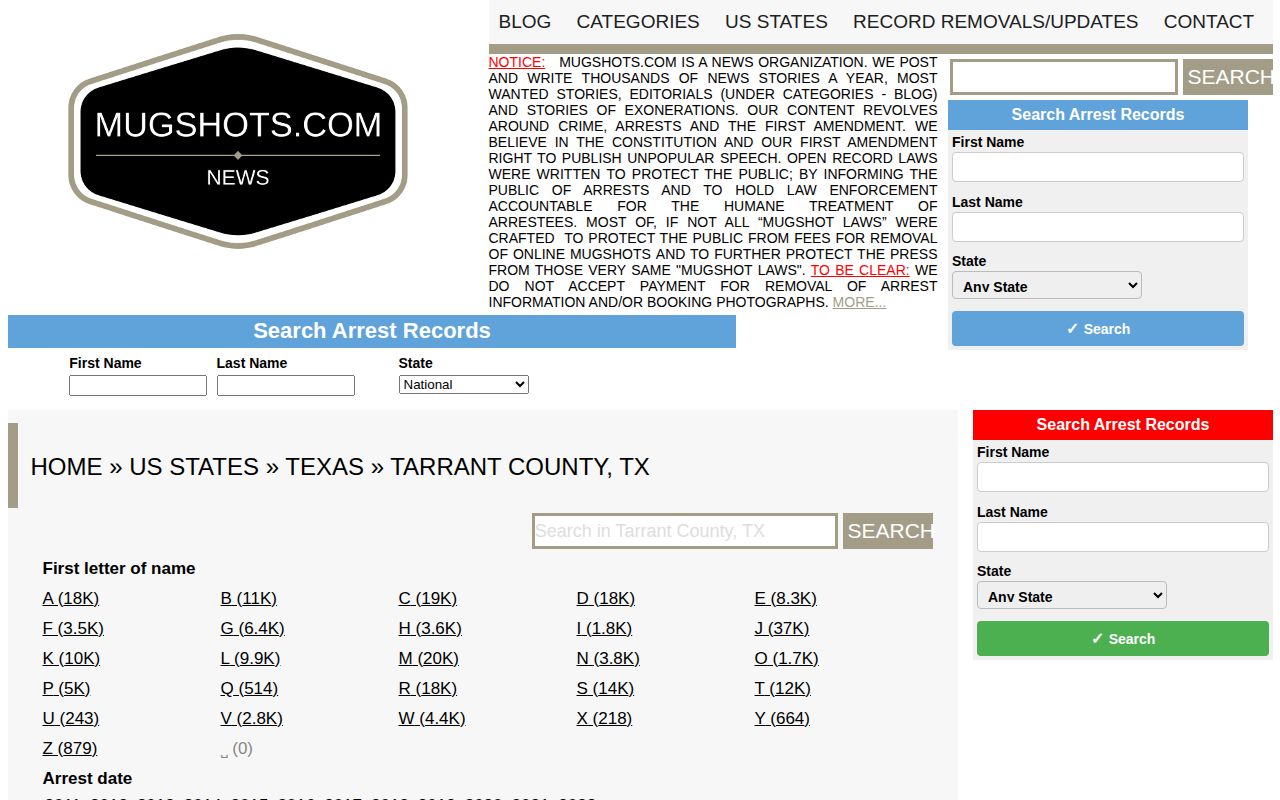
Task: Open RECORD REMOVALS/UPDATES page
Action: tap(995, 22)
